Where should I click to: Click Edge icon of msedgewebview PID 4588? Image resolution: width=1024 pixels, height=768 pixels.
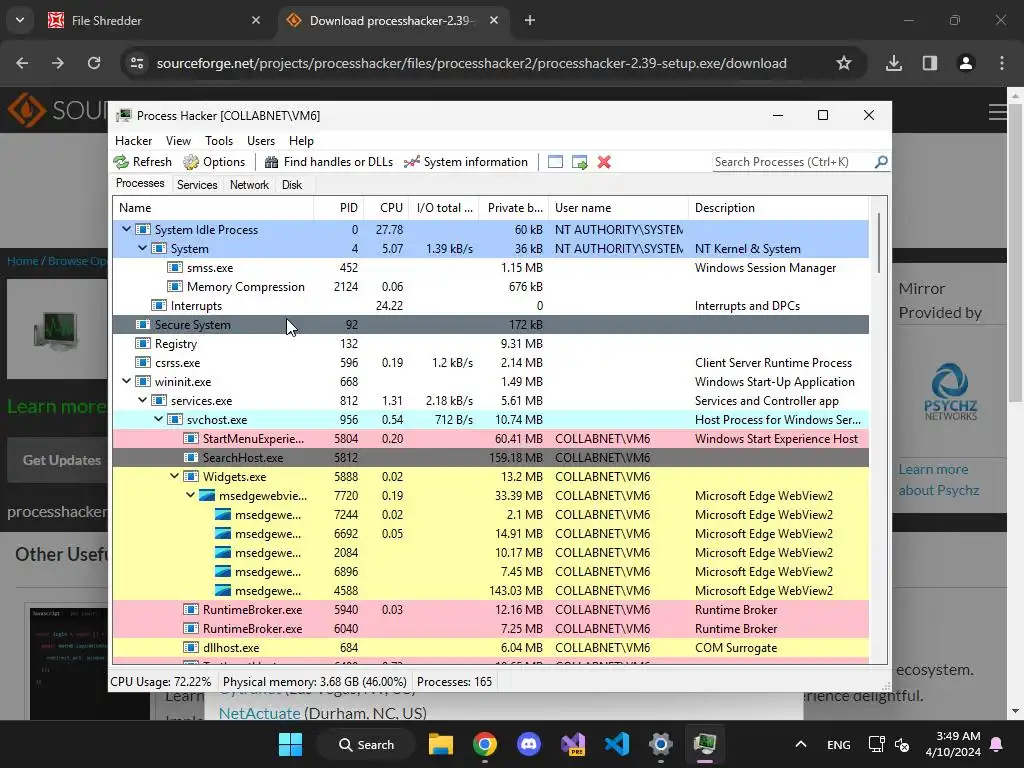tap(223, 590)
